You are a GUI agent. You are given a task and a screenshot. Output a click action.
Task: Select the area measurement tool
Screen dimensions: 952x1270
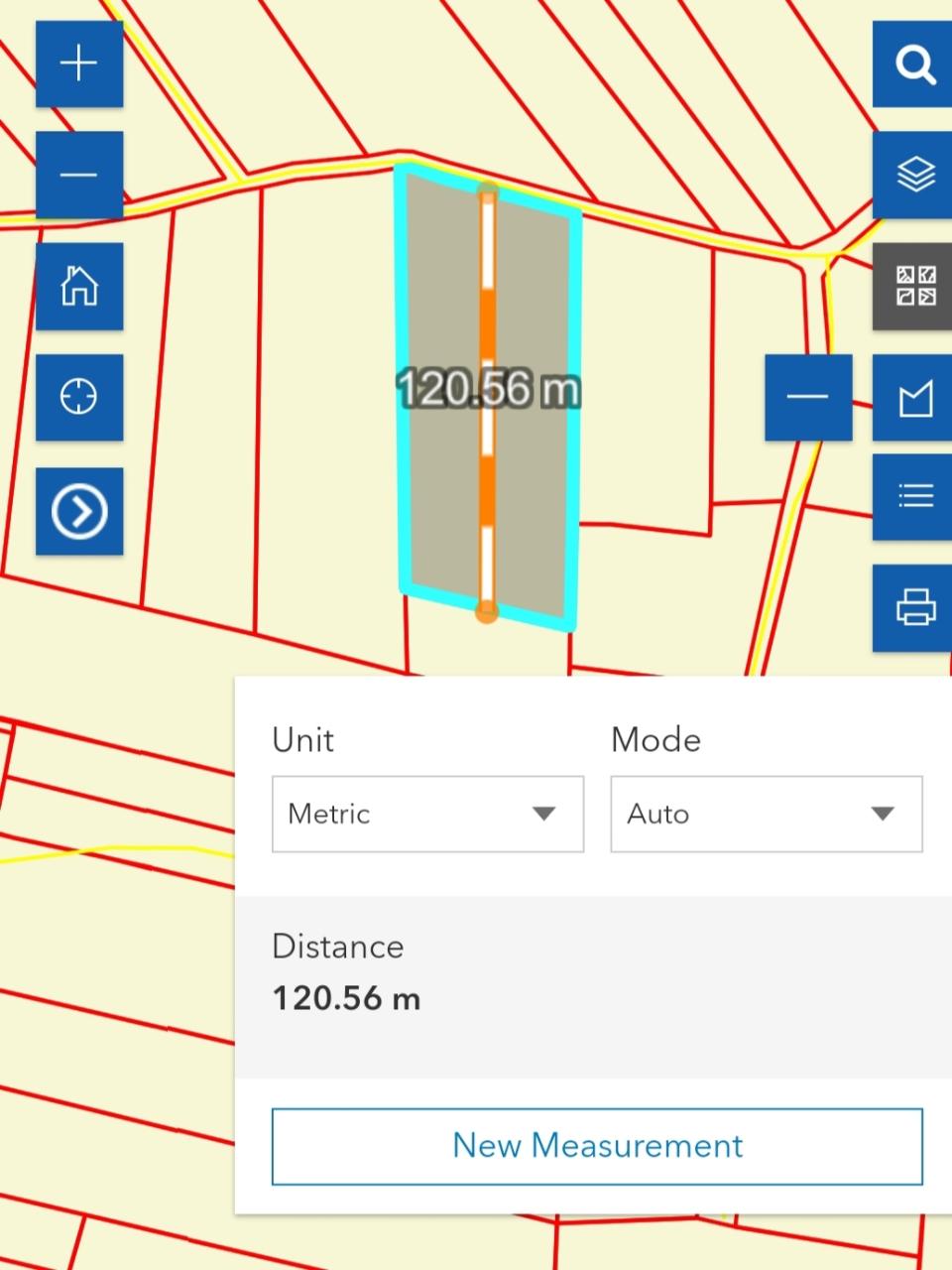[x=914, y=399]
